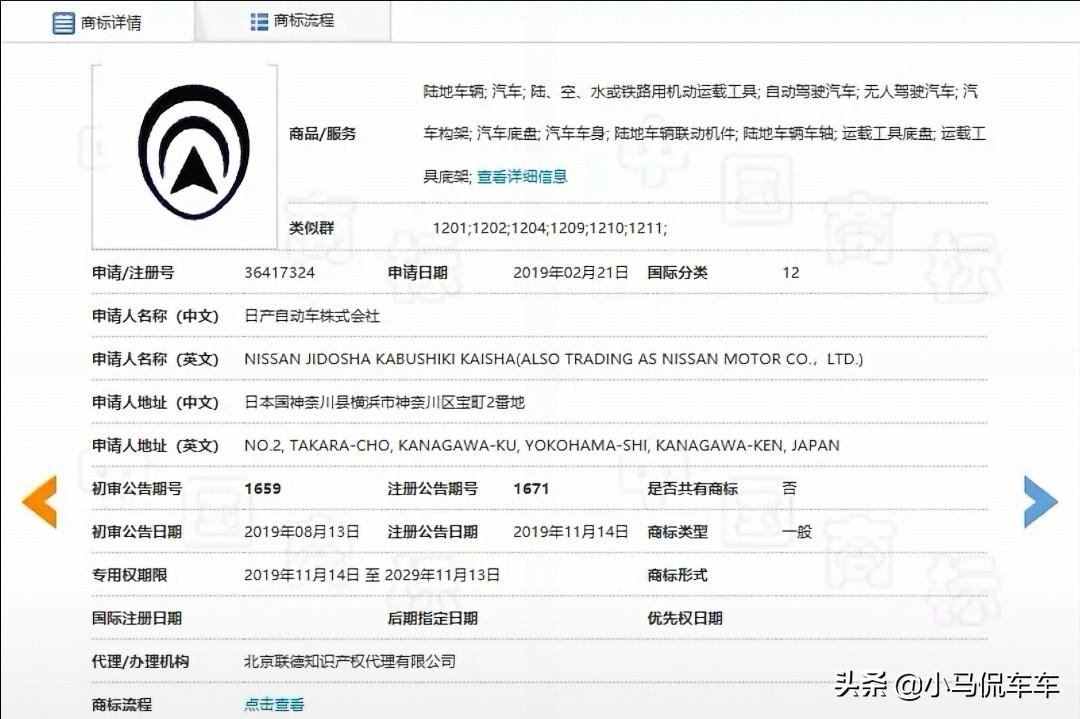Select applicant name 日产自动车株式会社
Viewport: 1080px width, 719px height.
tap(312, 316)
